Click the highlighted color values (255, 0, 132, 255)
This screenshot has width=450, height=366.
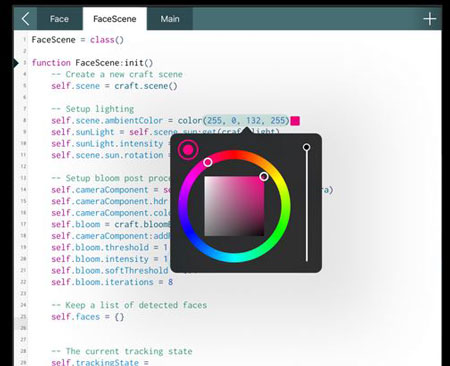click(246, 120)
